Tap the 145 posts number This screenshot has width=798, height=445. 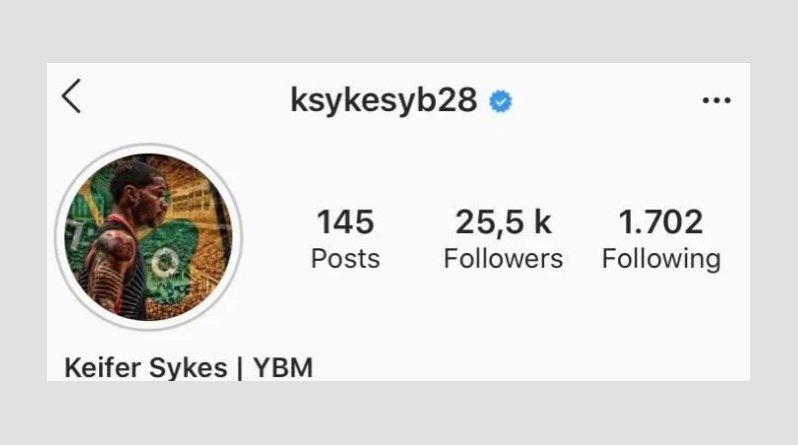point(346,222)
